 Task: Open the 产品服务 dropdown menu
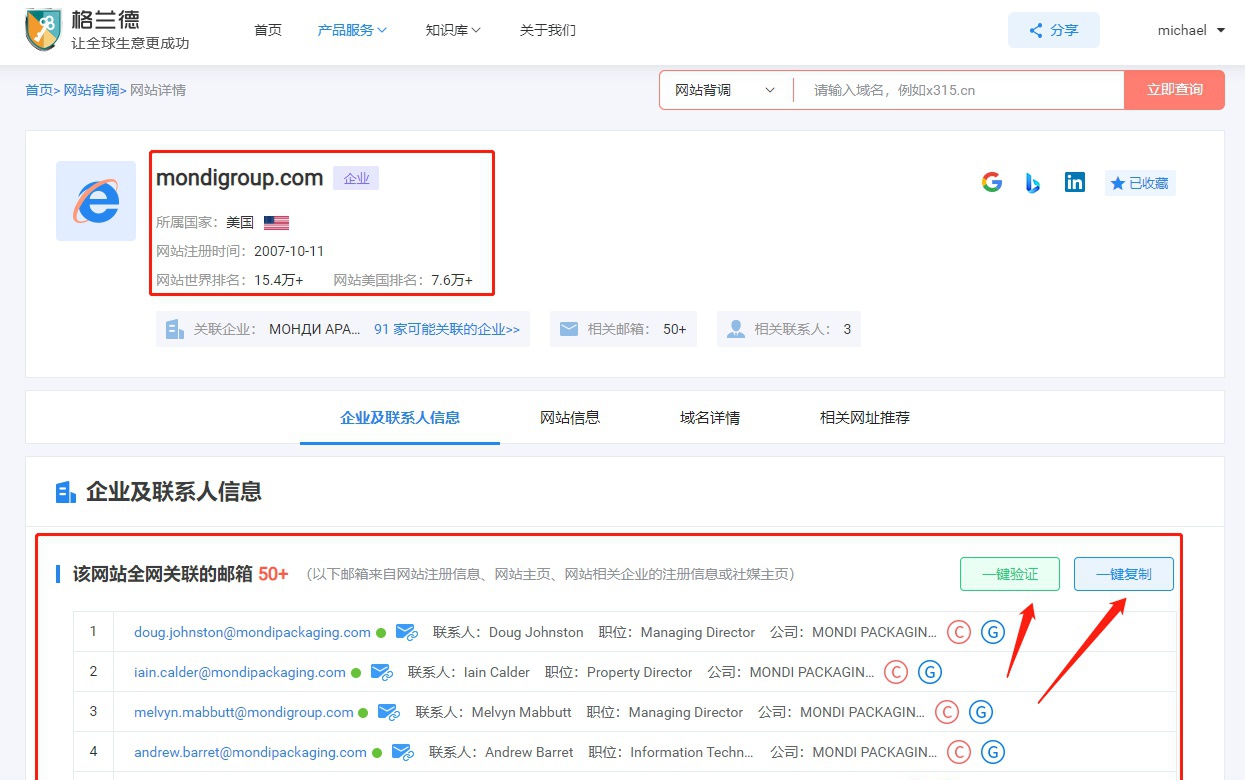[352, 30]
